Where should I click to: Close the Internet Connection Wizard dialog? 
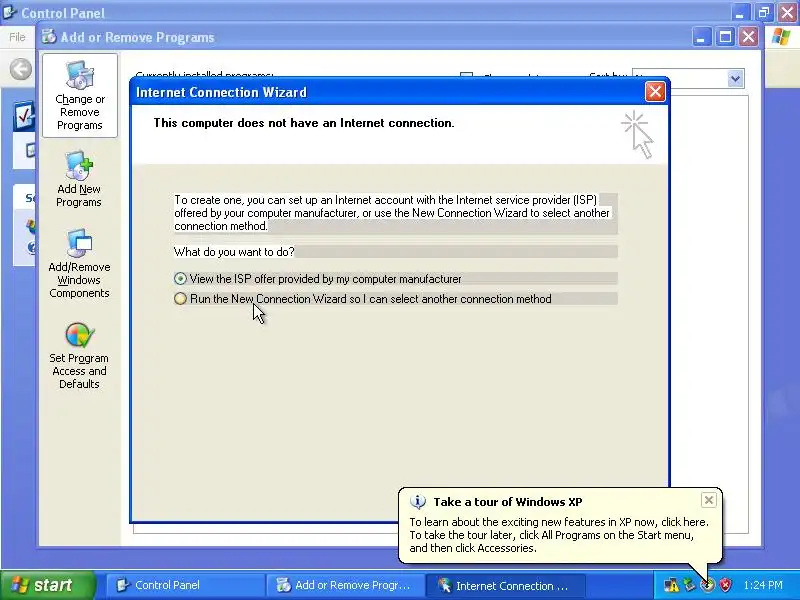655,92
